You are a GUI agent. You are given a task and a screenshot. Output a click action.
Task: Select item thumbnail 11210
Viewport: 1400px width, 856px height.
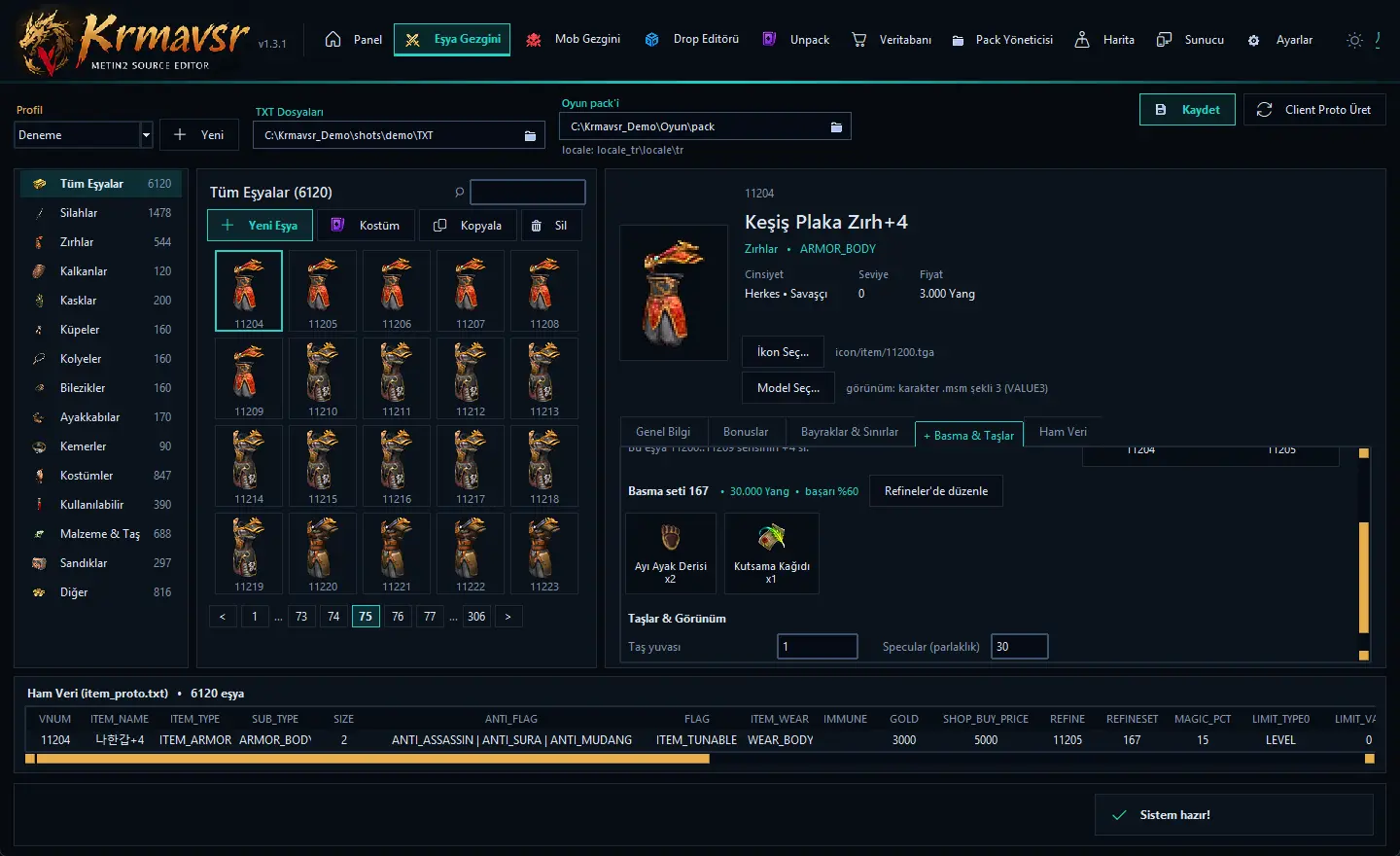pyautogui.click(x=323, y=378)
